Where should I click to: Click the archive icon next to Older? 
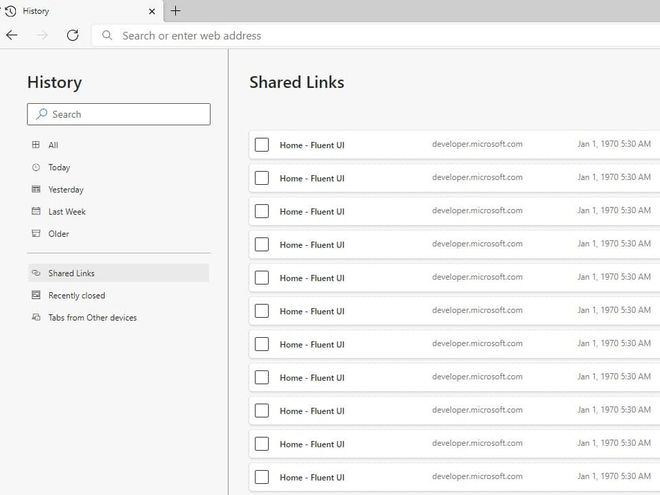click(36, 233)
